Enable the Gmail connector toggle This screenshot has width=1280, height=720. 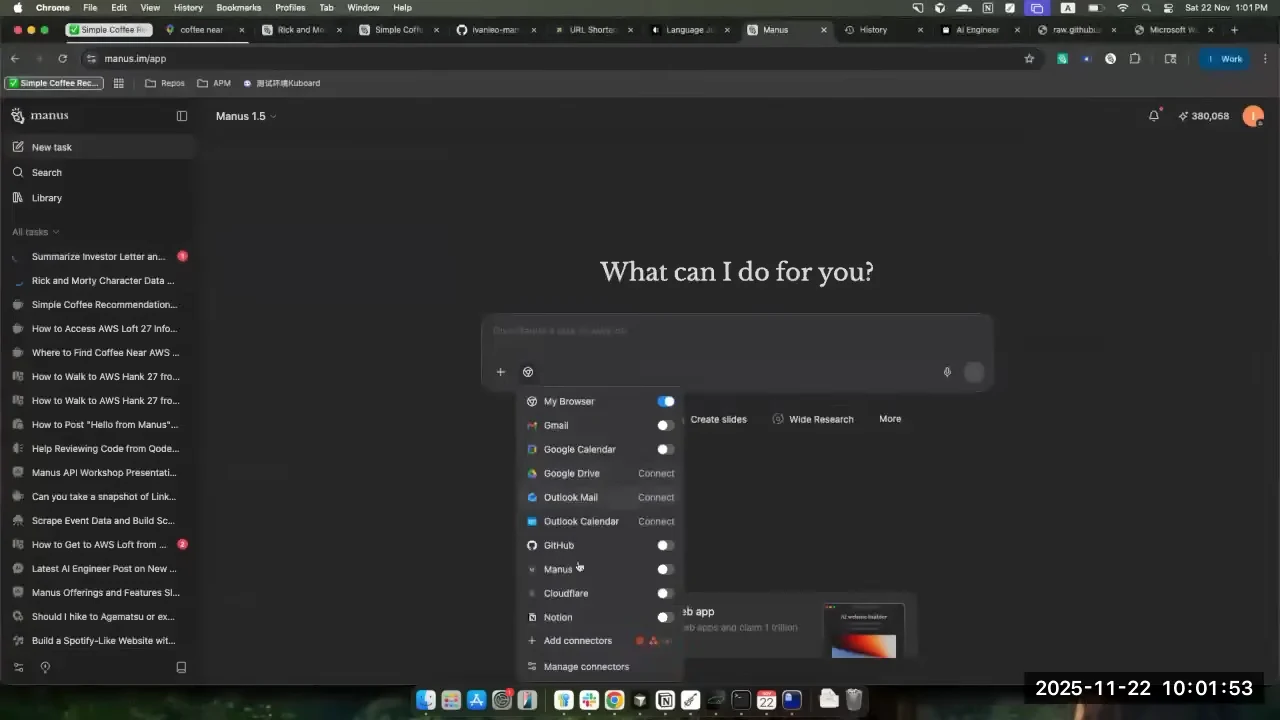coord(665,425)
